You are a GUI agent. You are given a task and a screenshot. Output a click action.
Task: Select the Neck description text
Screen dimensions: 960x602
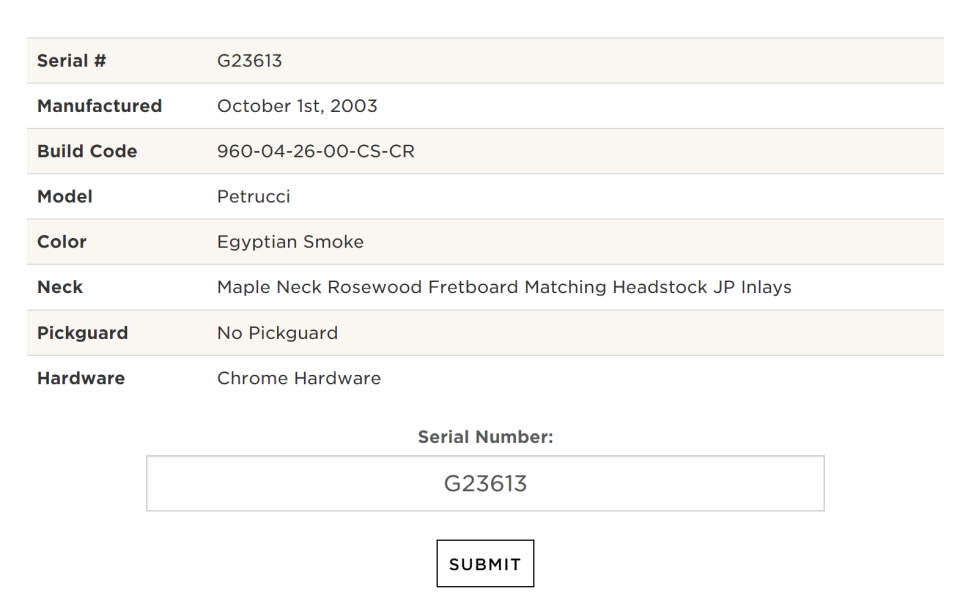coord(504,287)
